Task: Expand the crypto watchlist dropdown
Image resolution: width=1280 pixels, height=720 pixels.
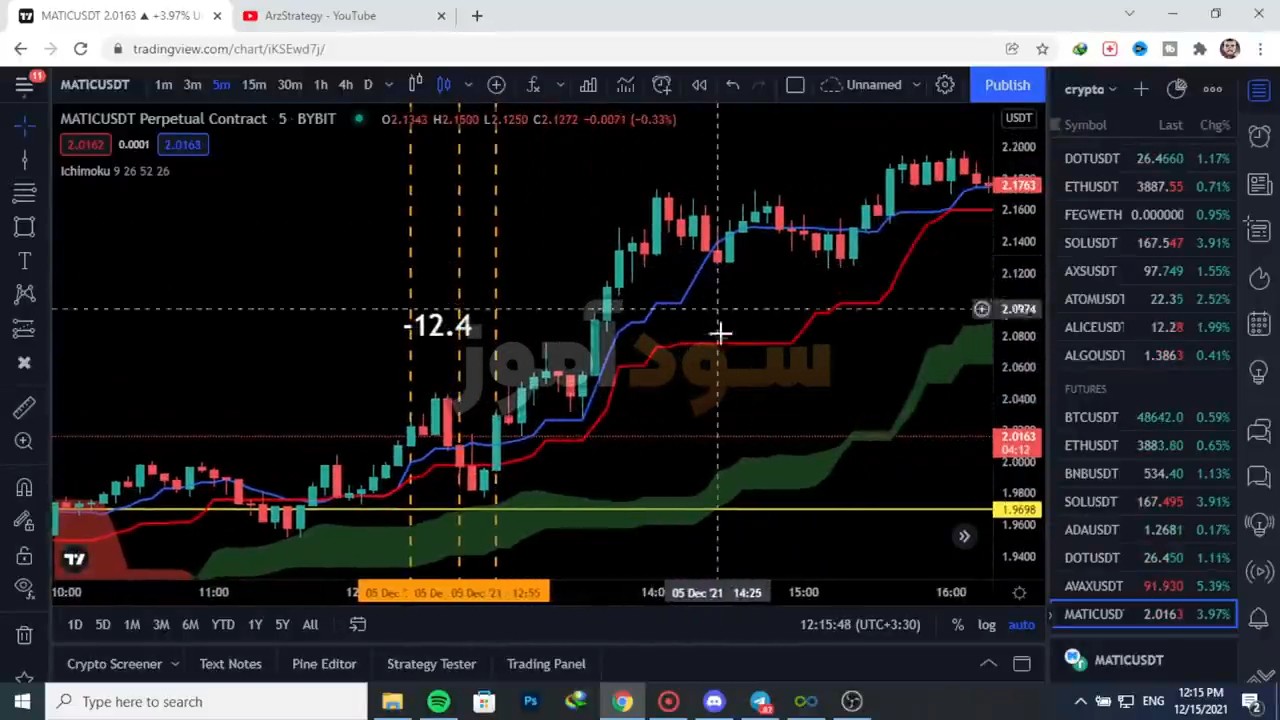Action: coord(1090,89)
